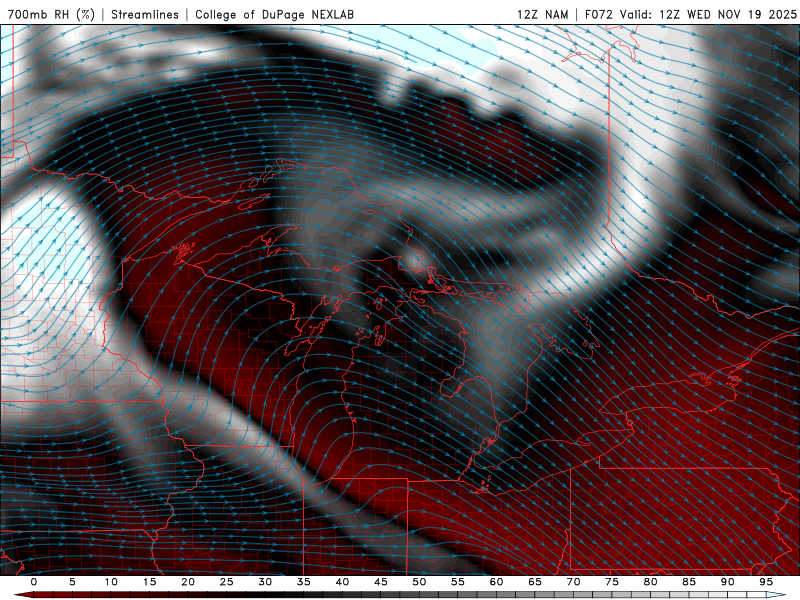Click the '5' value on color scale
The image size is (800, 600).
coord(72,582)
